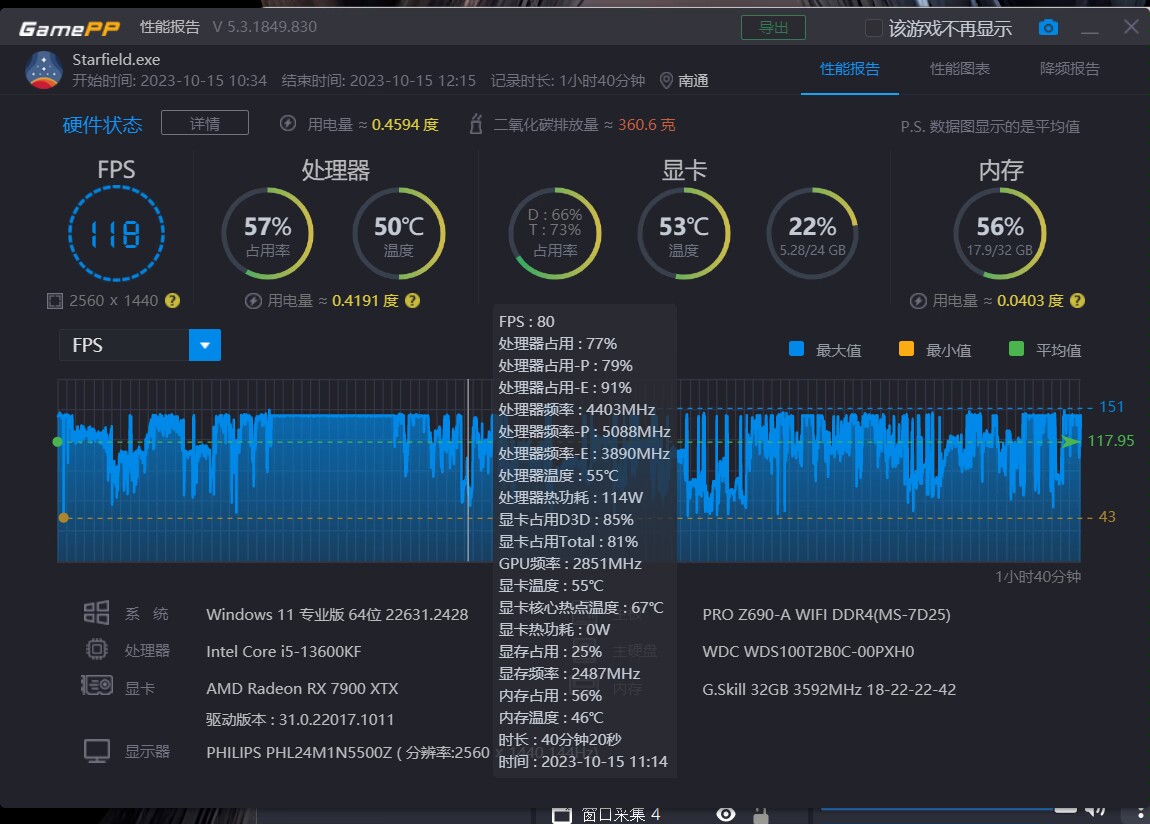
Task: Click the graphics card 53℃ temperature gauge
Action: pyautogui.click(x=684, y=234)
